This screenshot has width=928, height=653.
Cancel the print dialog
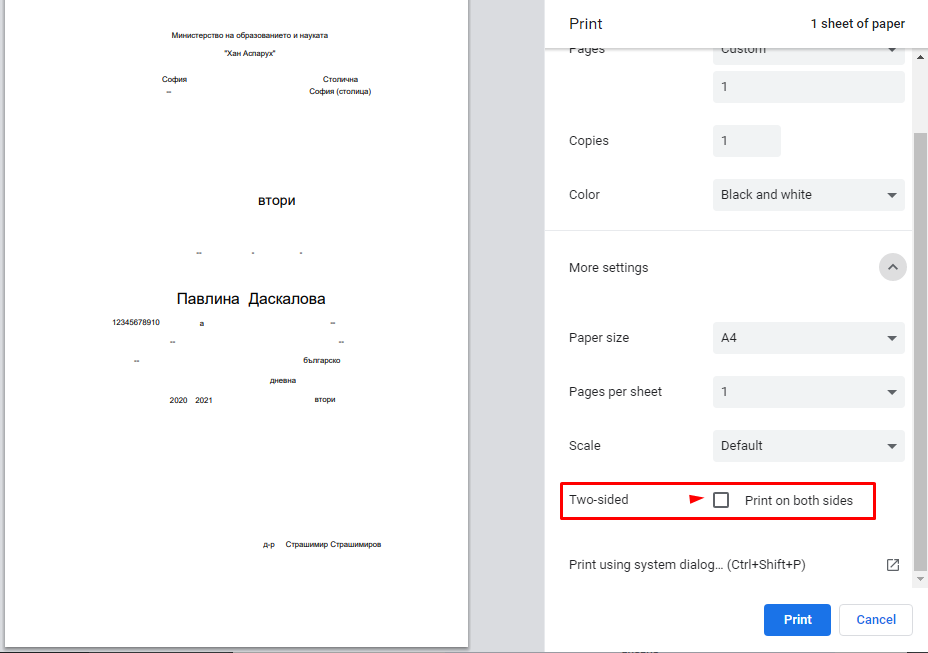coord(875,619)
